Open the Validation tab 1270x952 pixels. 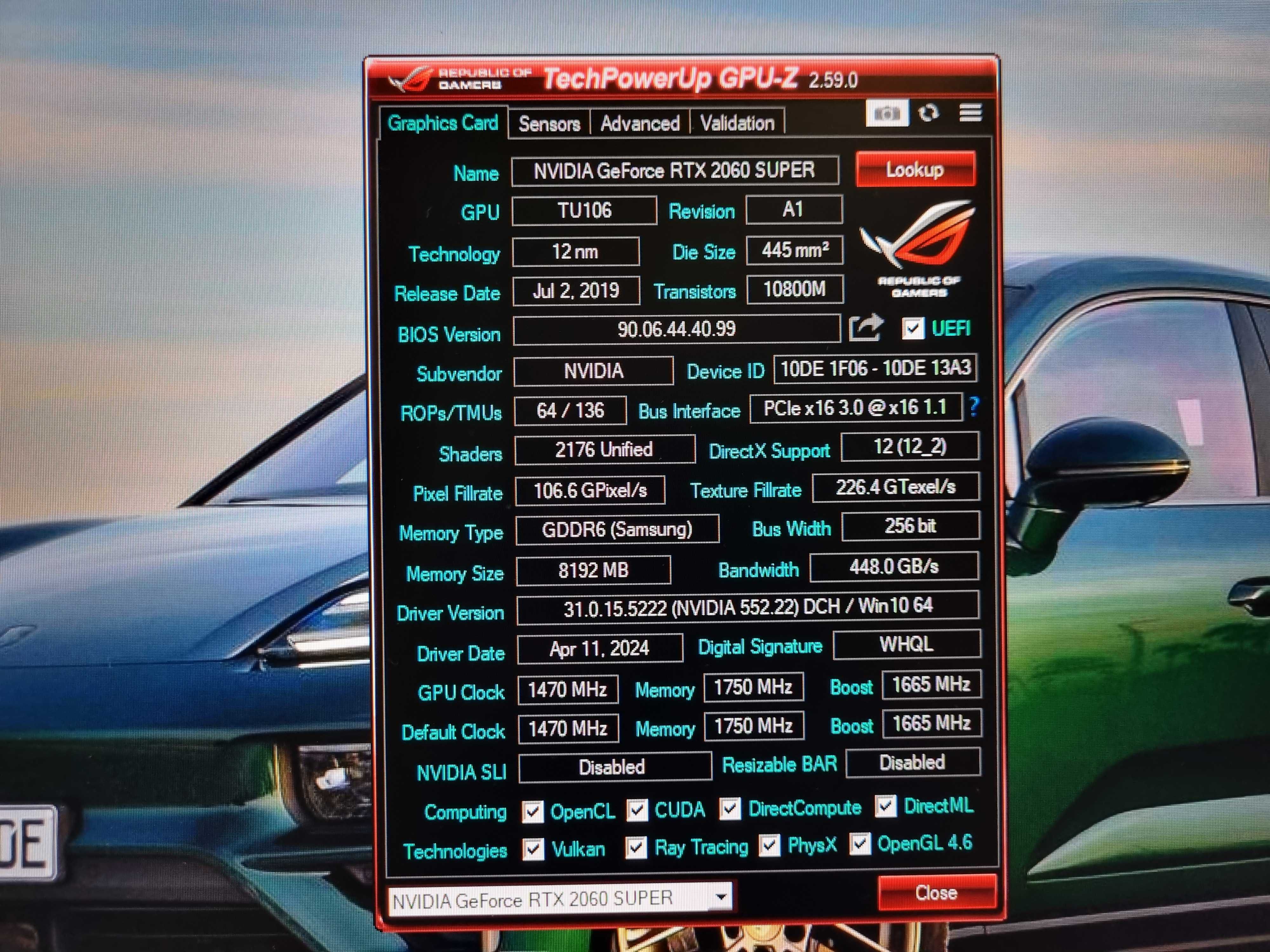coord(737,122)
